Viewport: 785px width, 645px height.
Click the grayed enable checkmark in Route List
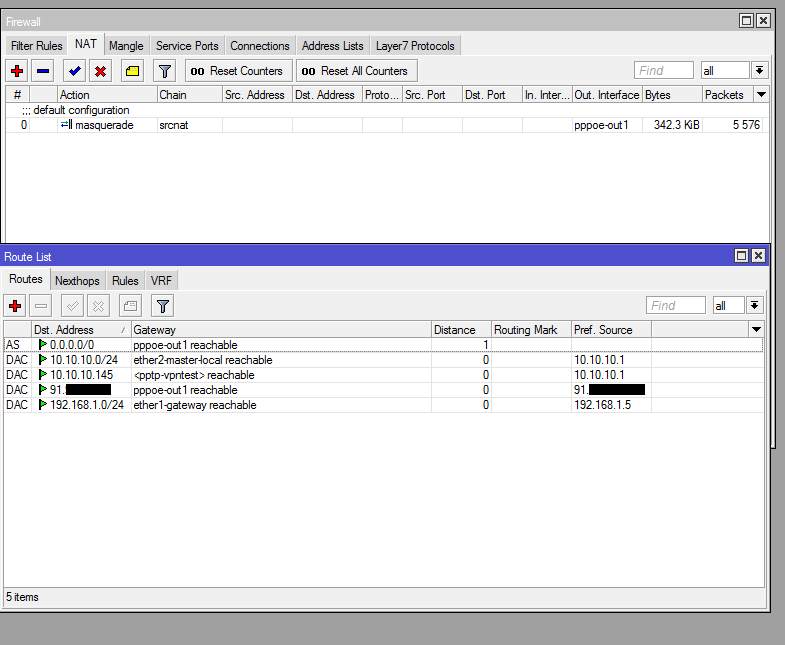73,305
